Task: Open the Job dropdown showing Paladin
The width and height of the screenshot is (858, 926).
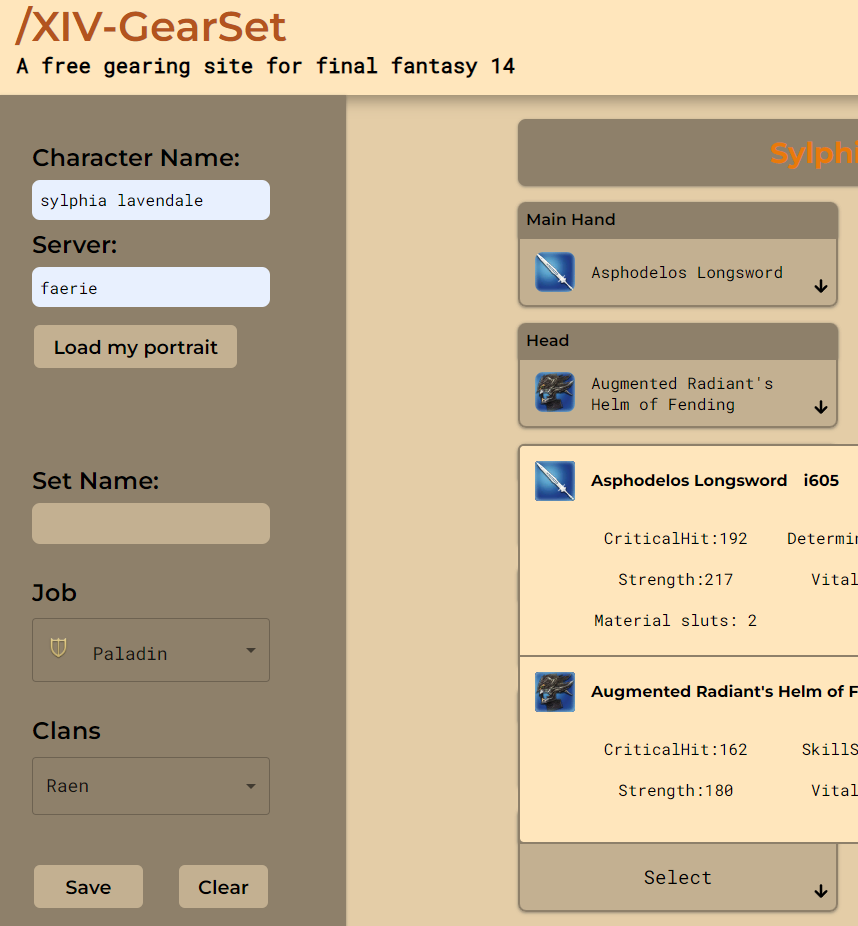Action: 151,650
